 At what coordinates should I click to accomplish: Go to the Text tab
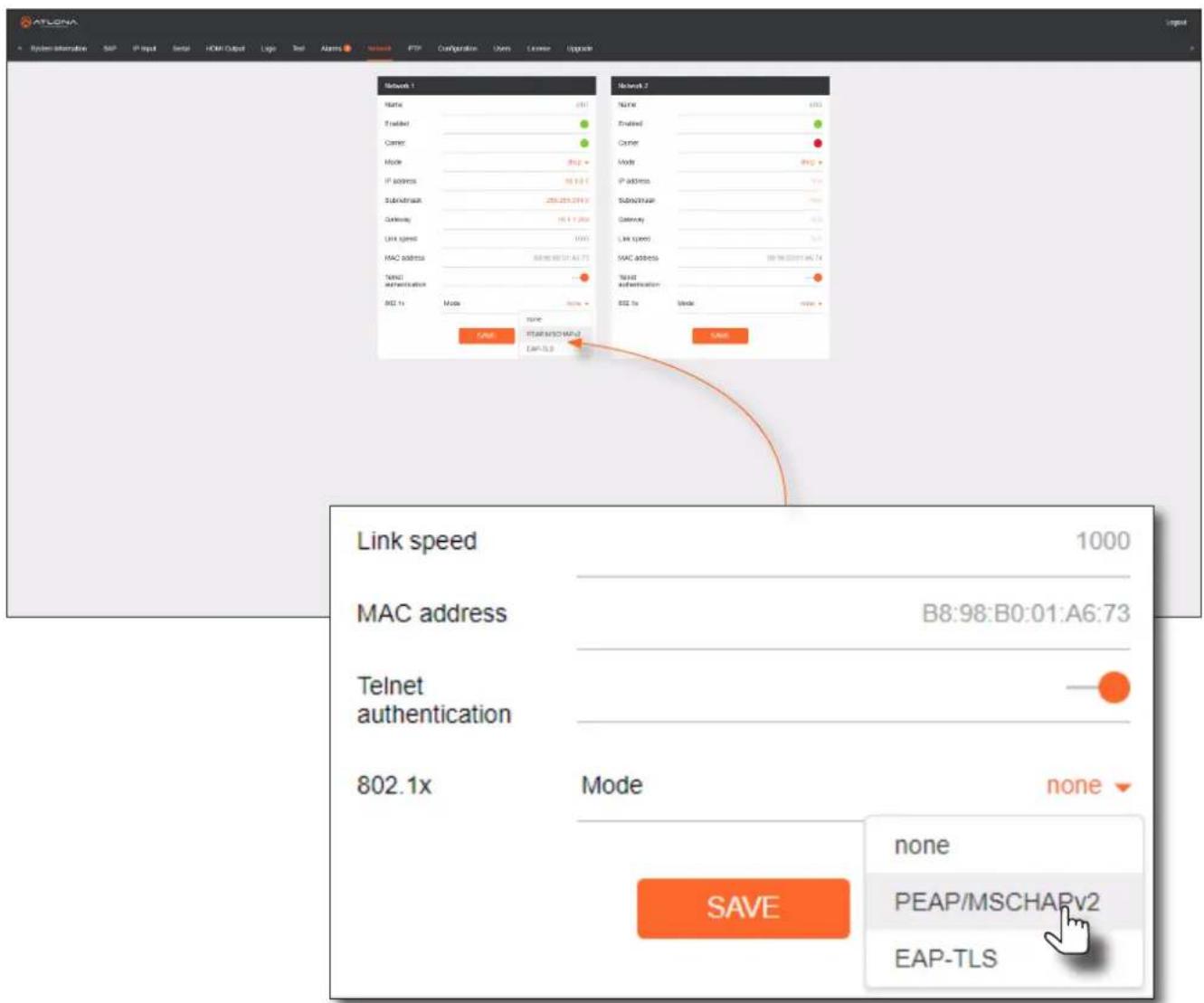(299, 49)
